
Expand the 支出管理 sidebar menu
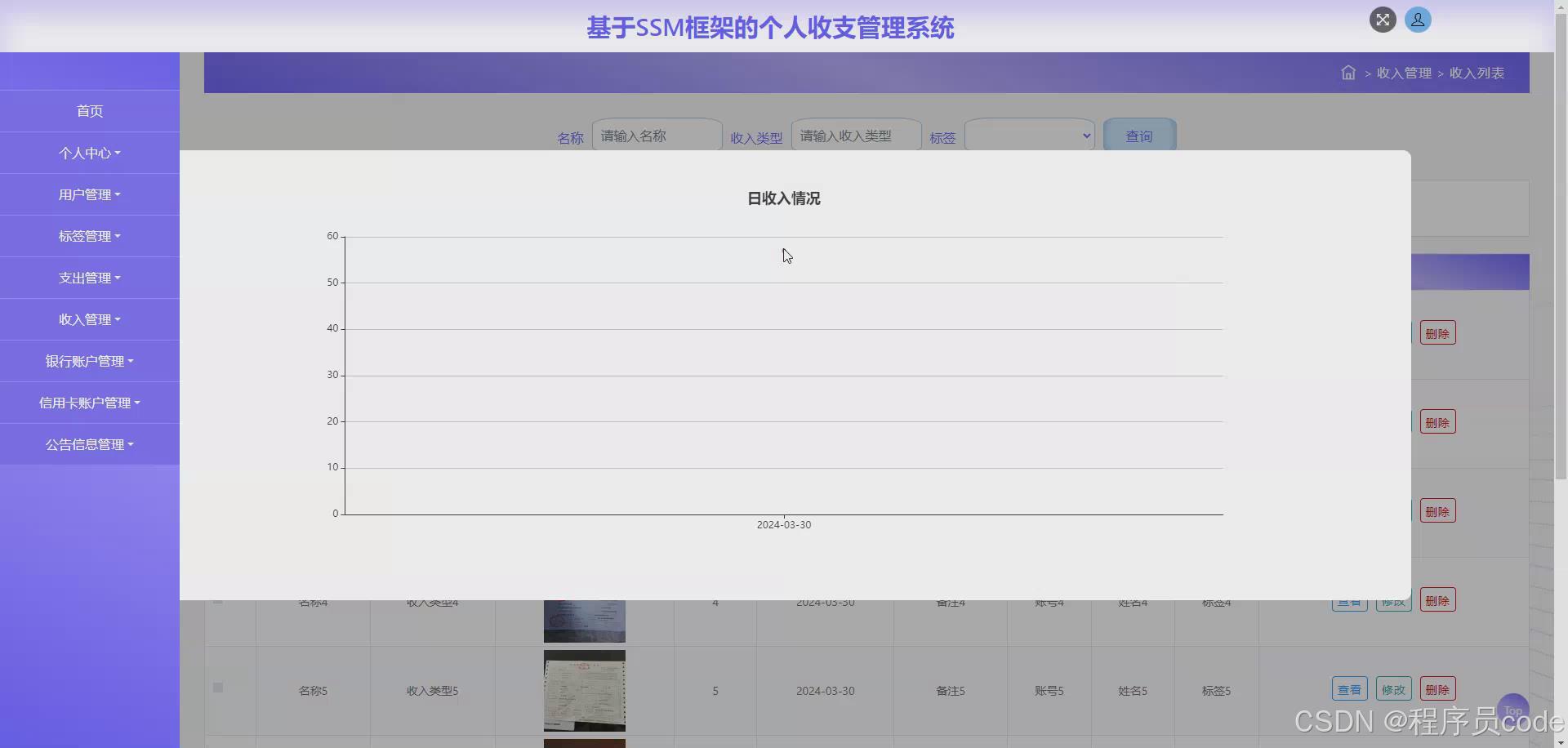tap(90, 278)
